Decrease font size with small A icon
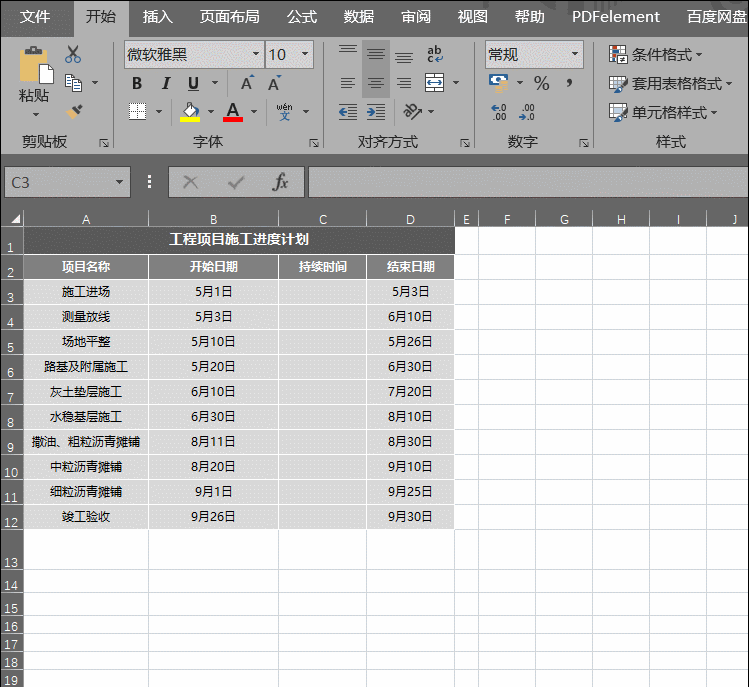Screen dimensions: 749x687 [274, 83]
